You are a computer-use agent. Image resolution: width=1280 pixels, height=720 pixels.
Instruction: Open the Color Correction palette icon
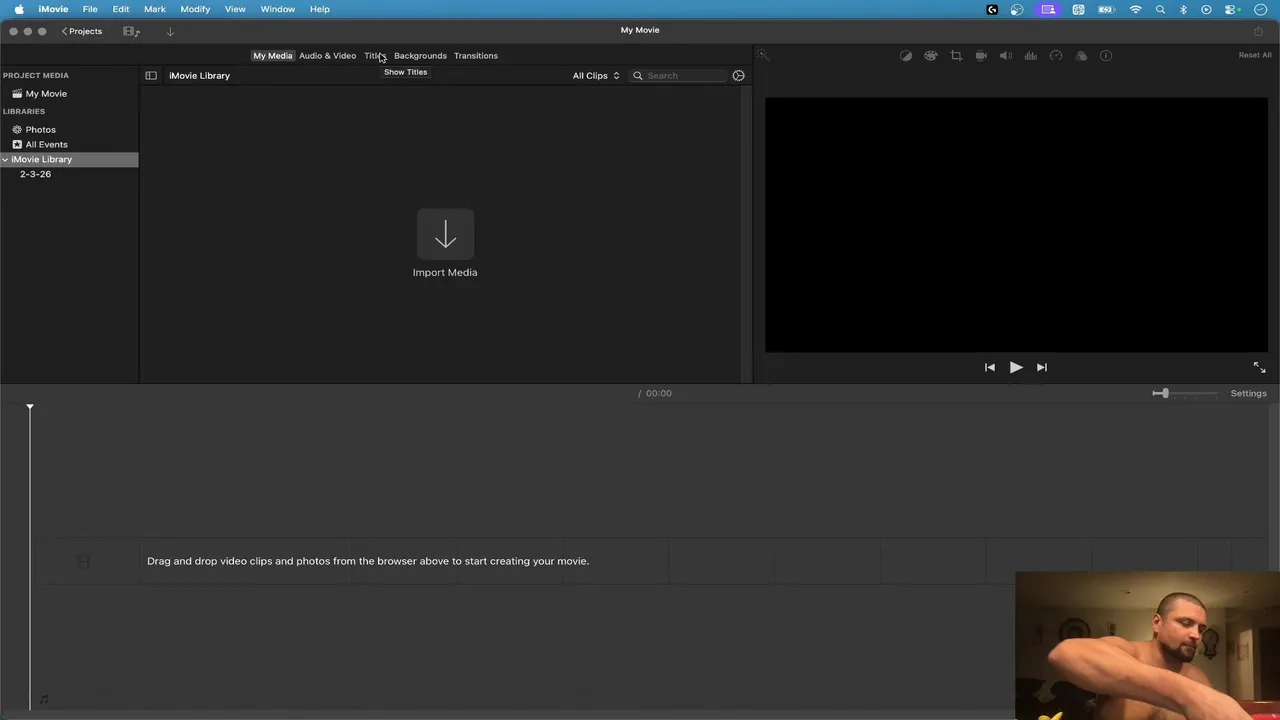pos(931,56)
